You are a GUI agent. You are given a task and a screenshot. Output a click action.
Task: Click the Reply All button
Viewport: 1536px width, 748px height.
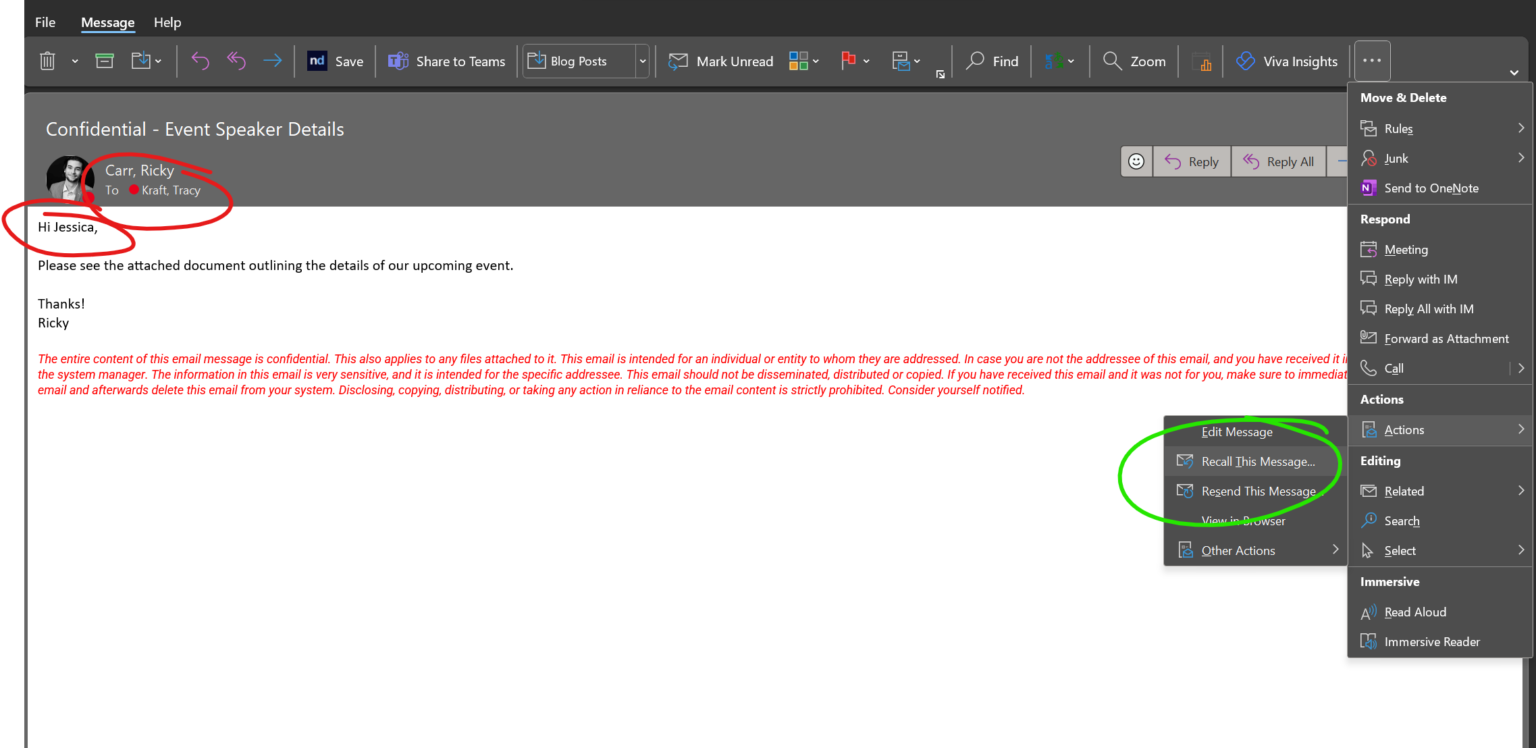1279,161
